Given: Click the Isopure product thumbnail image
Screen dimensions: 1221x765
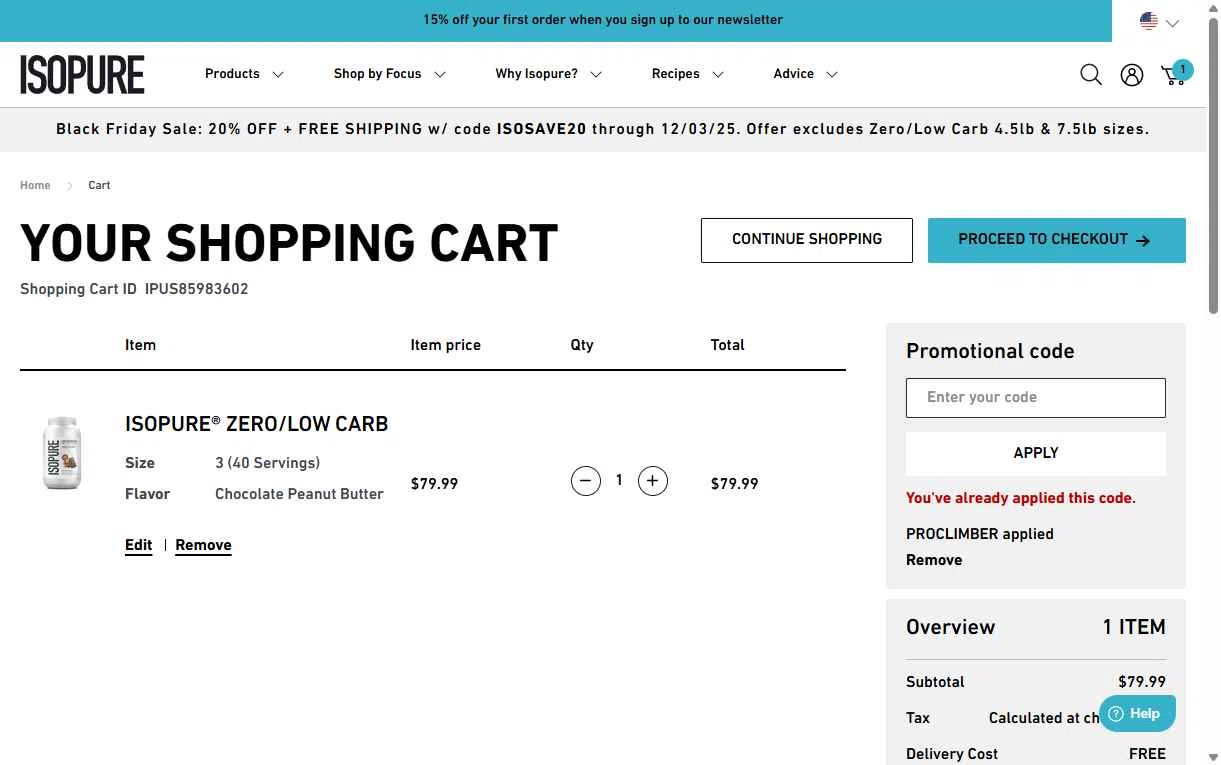Looking at the screenshot, I should click(62, 453).
